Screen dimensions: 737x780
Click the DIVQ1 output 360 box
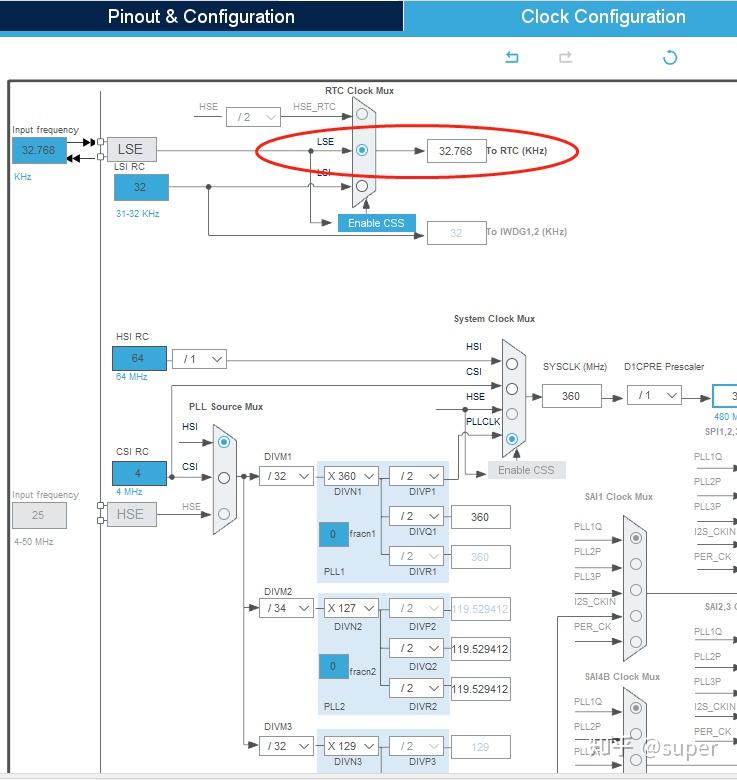point(480,517)
